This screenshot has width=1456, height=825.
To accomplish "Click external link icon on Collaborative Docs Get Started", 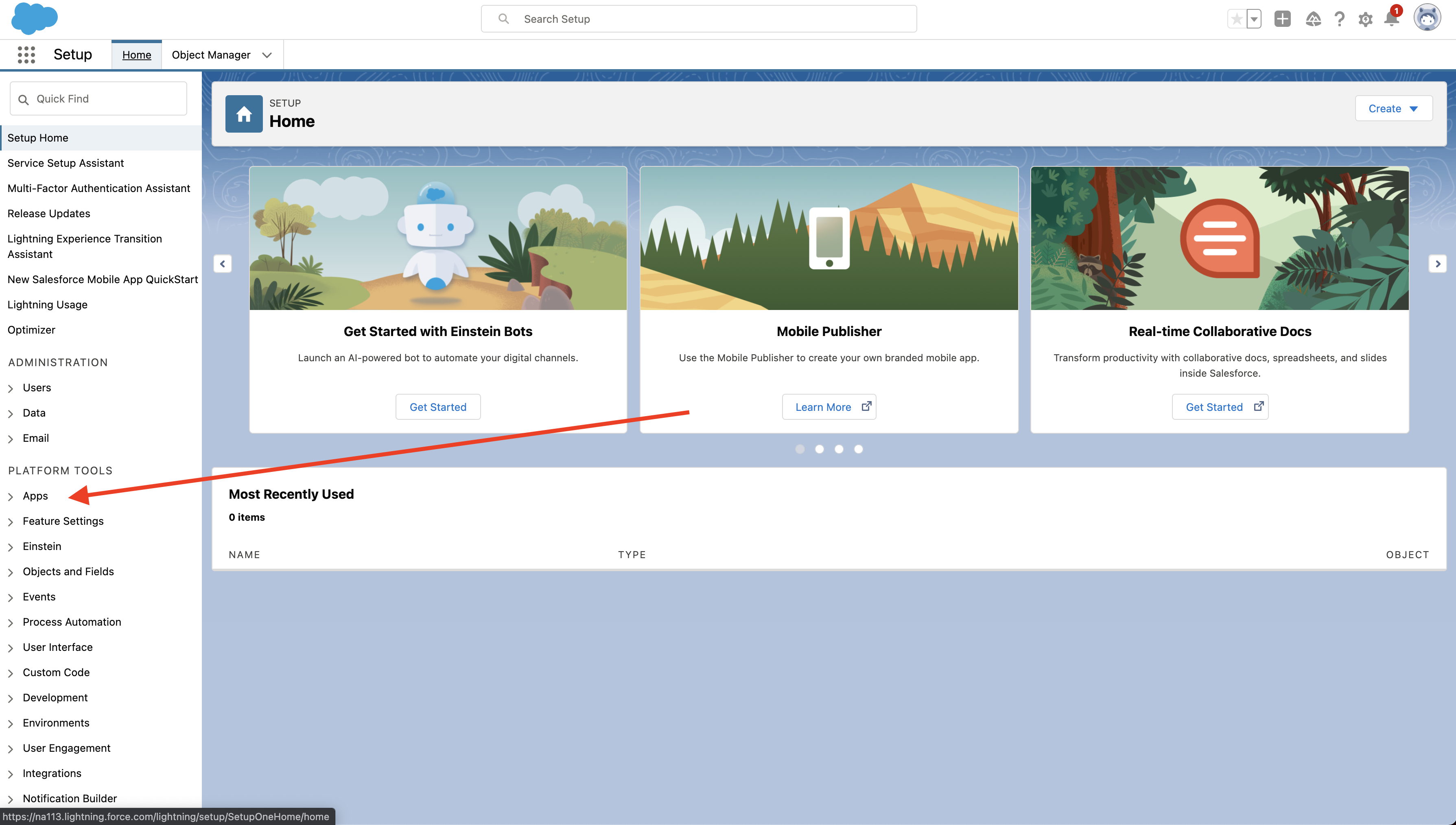I will tap(1258, 406).
